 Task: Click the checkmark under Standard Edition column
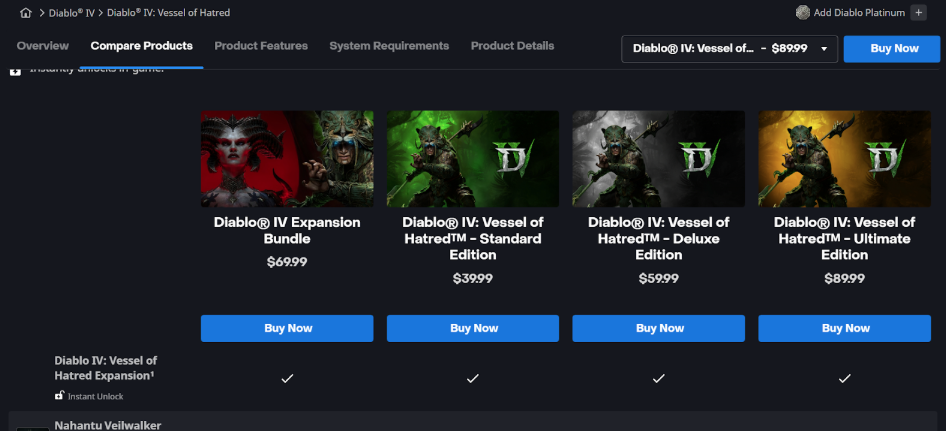(x=473, y=378)
